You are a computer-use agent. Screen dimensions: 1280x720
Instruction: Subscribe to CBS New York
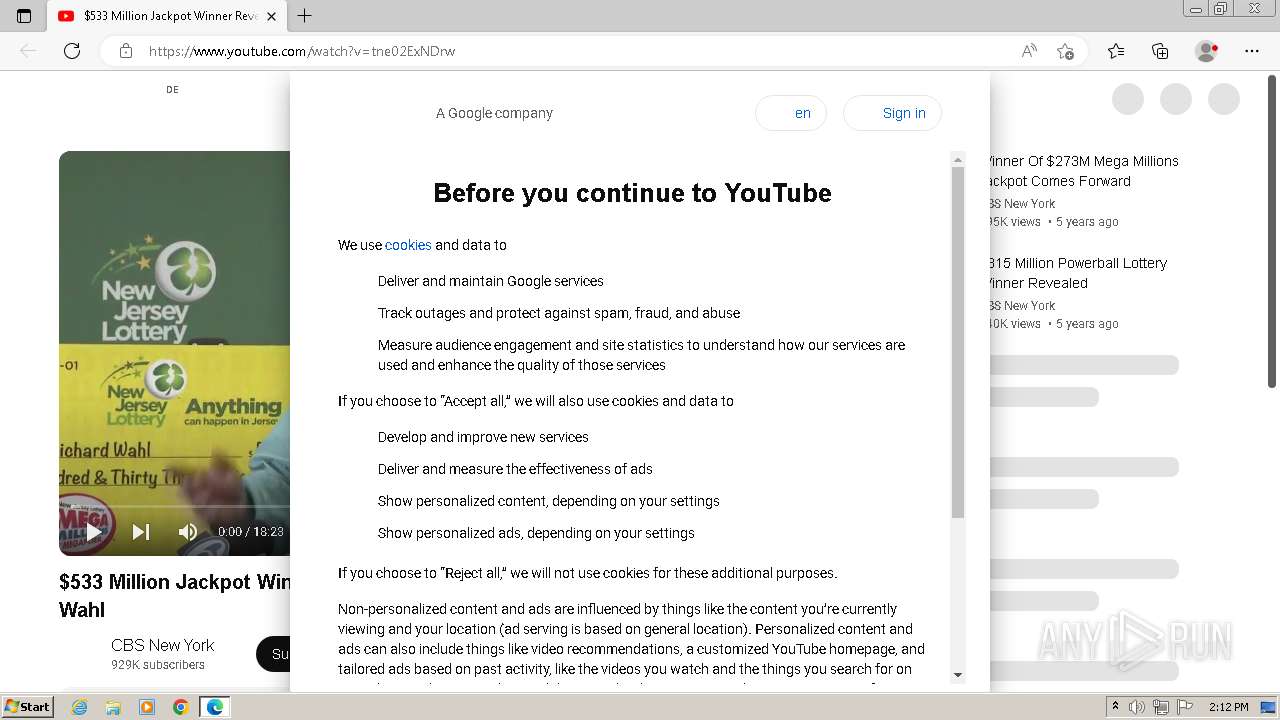click(x=274, y=654)
